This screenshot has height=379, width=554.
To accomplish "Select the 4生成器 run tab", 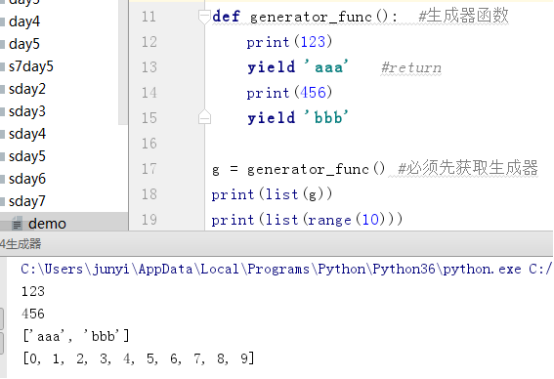I will coord(20,244).
